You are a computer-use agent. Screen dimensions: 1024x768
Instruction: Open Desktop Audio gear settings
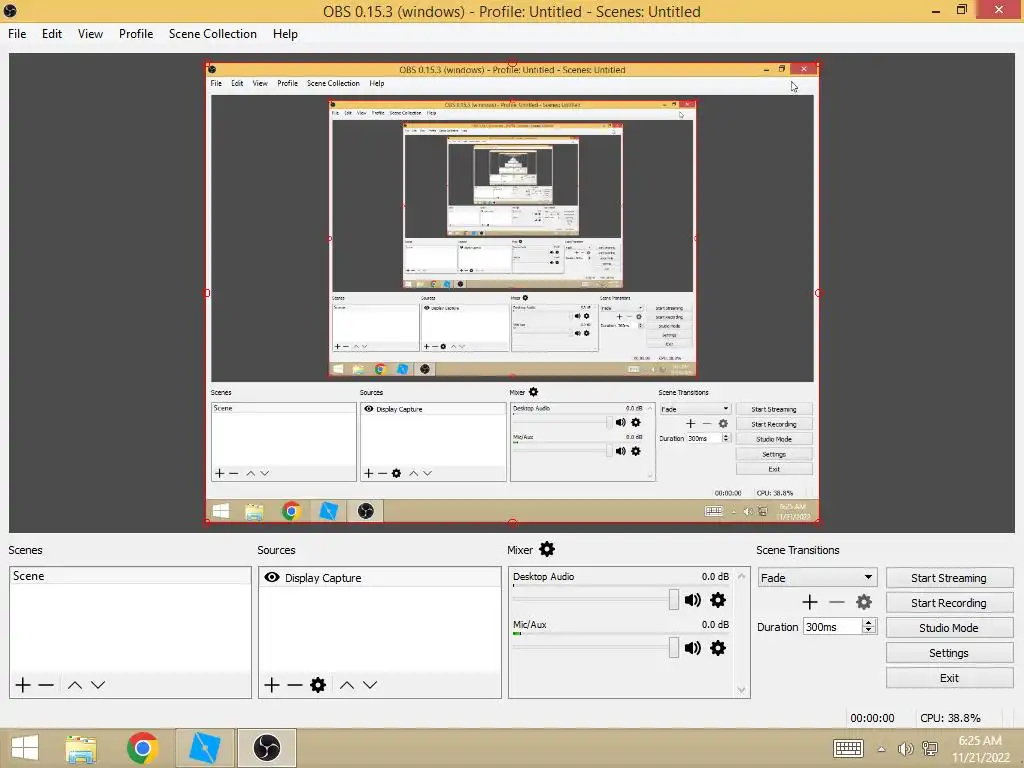pos(718,600)
